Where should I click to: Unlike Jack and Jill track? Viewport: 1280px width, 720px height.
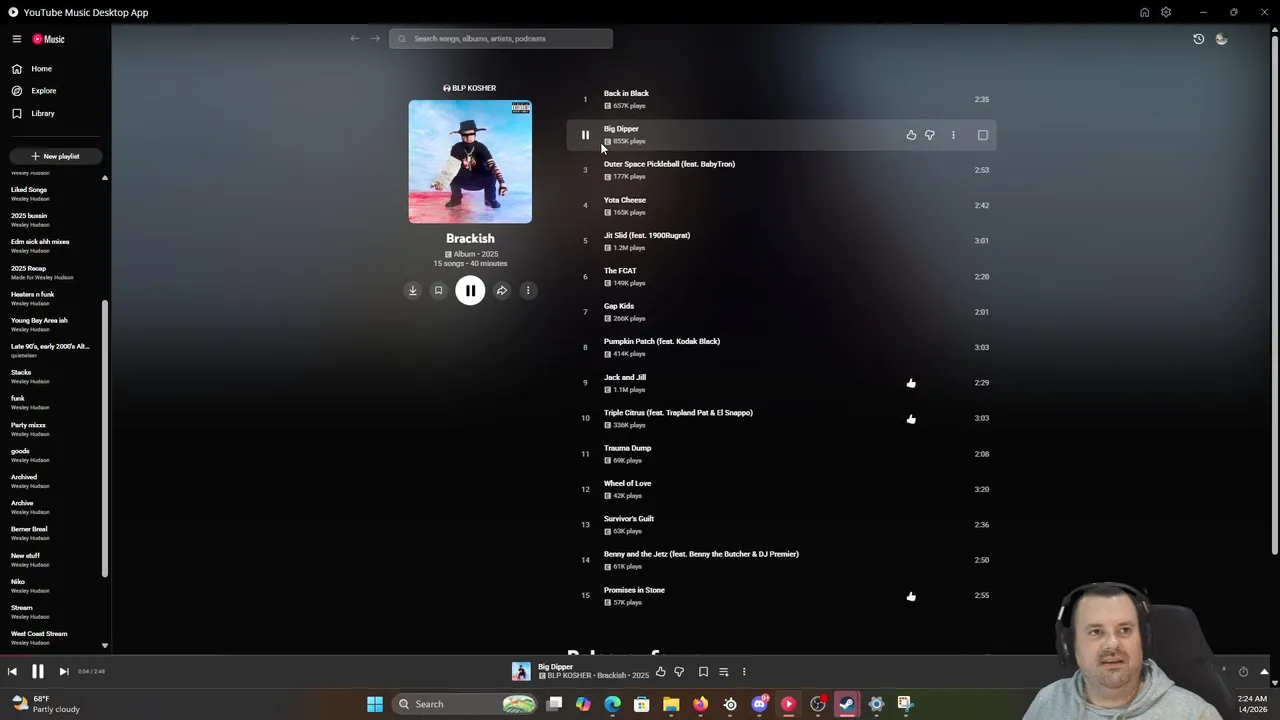[x=911, y=383]
